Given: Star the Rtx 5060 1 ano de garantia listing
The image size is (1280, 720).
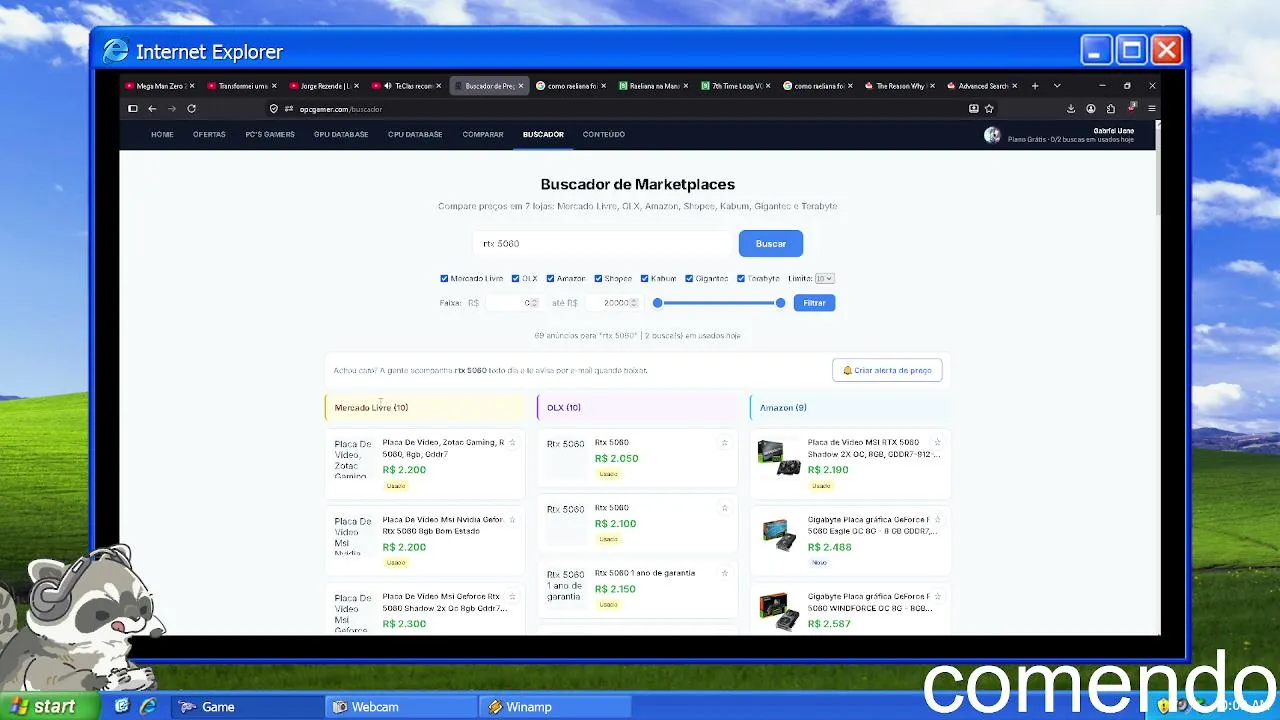Looking at the screenshot, I should tap(725, 573).
